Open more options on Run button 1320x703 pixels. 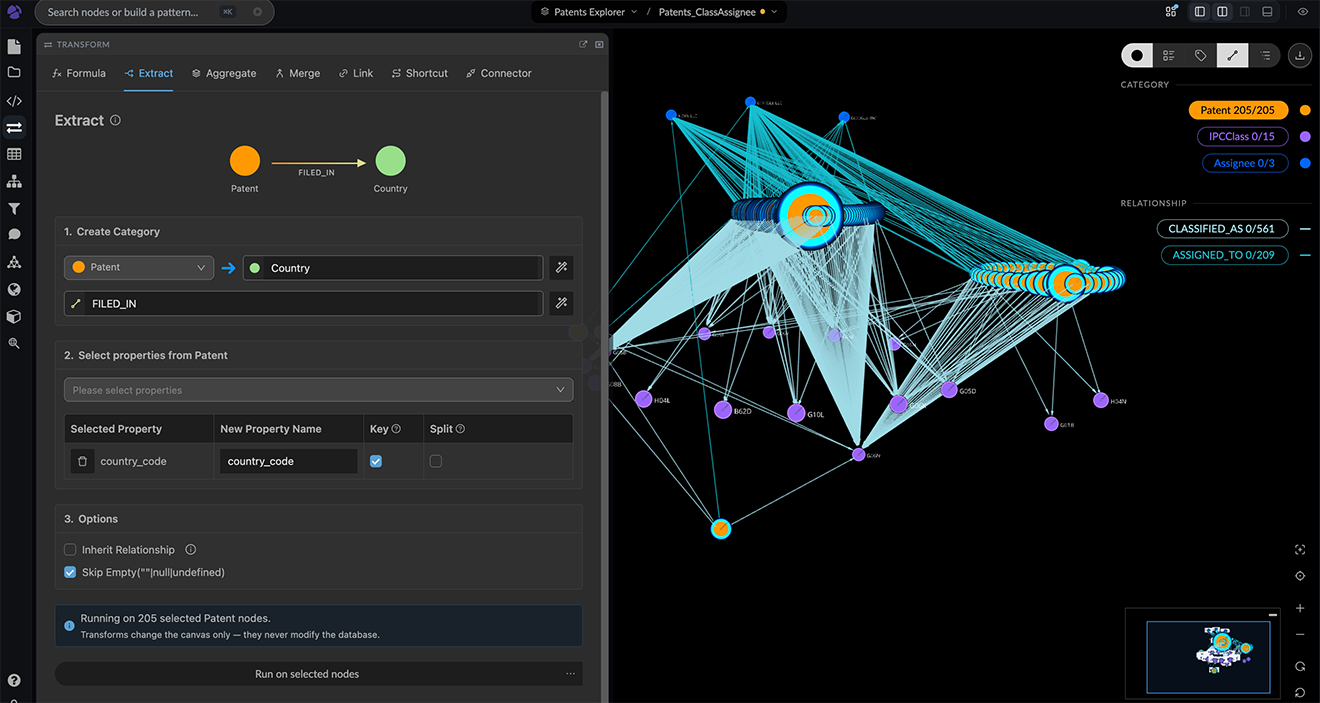point(570,674)
